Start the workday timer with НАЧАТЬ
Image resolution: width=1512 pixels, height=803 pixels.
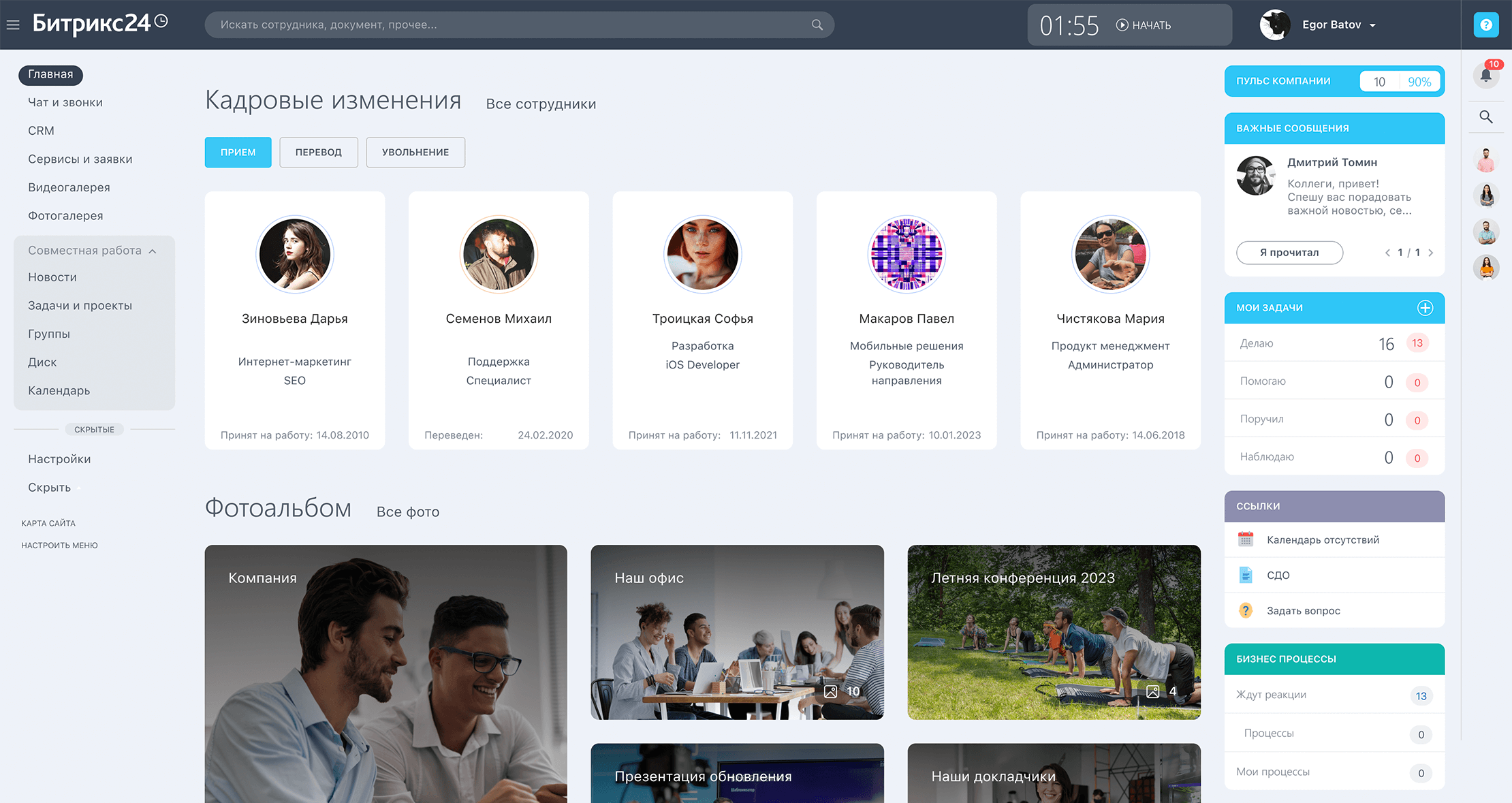click(1144, 25)
